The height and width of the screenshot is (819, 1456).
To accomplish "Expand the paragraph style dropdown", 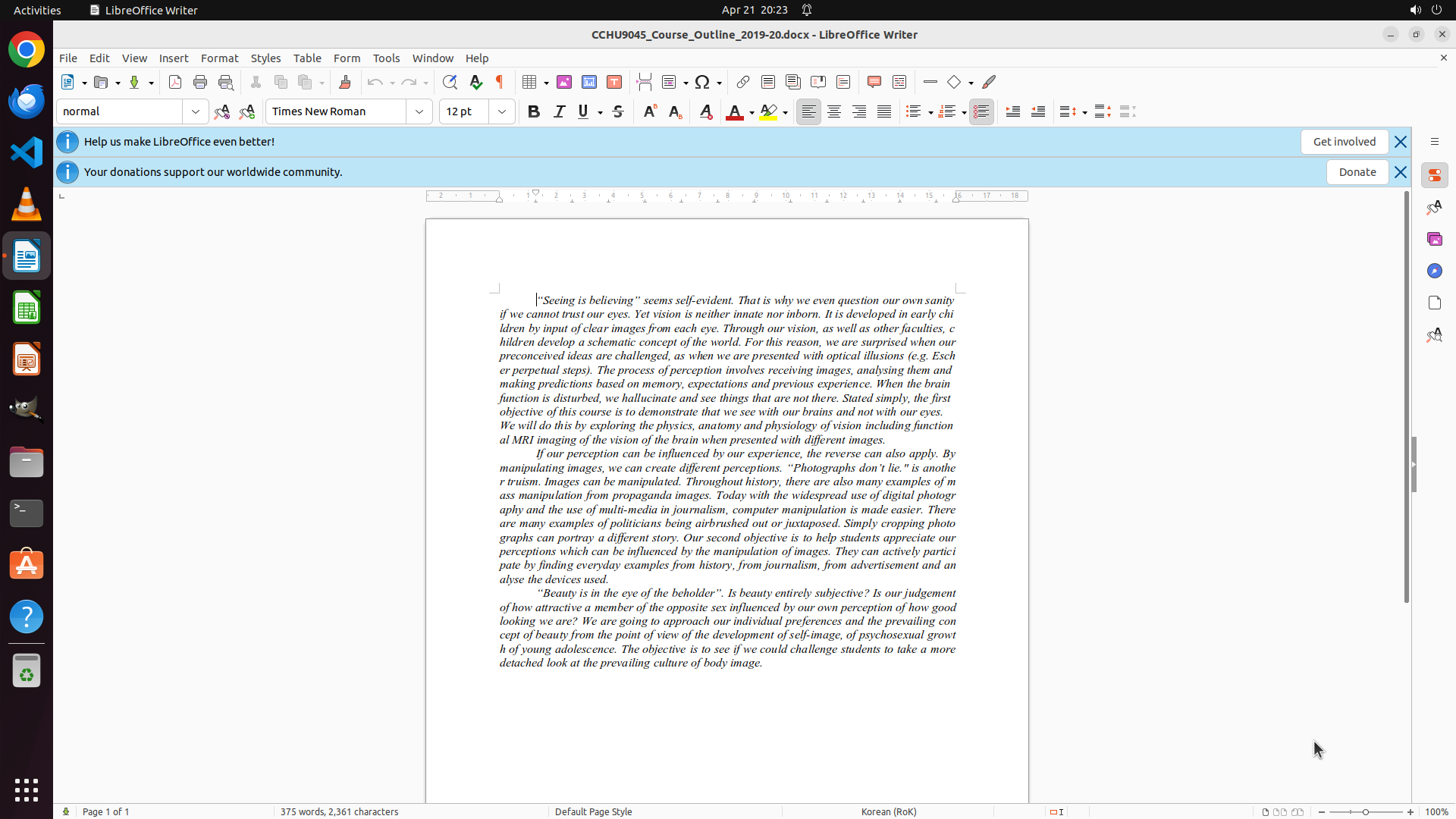I will (x=196, y=111).
